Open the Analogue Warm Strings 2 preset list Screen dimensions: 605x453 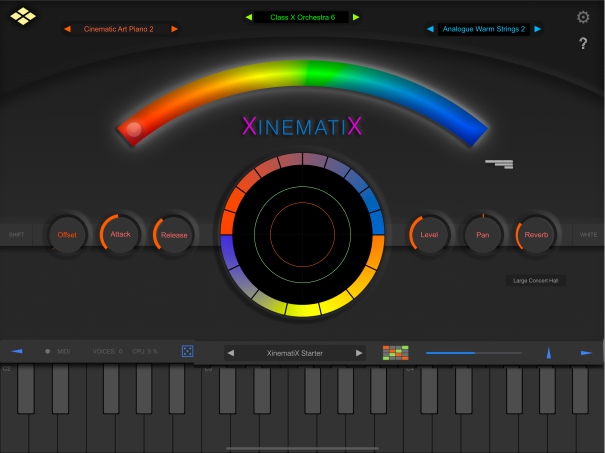(x=483, y=29)
